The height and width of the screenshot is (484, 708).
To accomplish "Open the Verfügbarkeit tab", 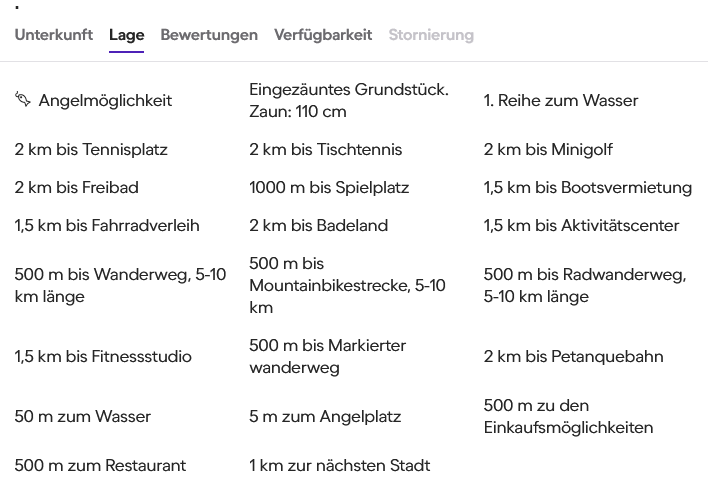I will click(x=323, y=35).
